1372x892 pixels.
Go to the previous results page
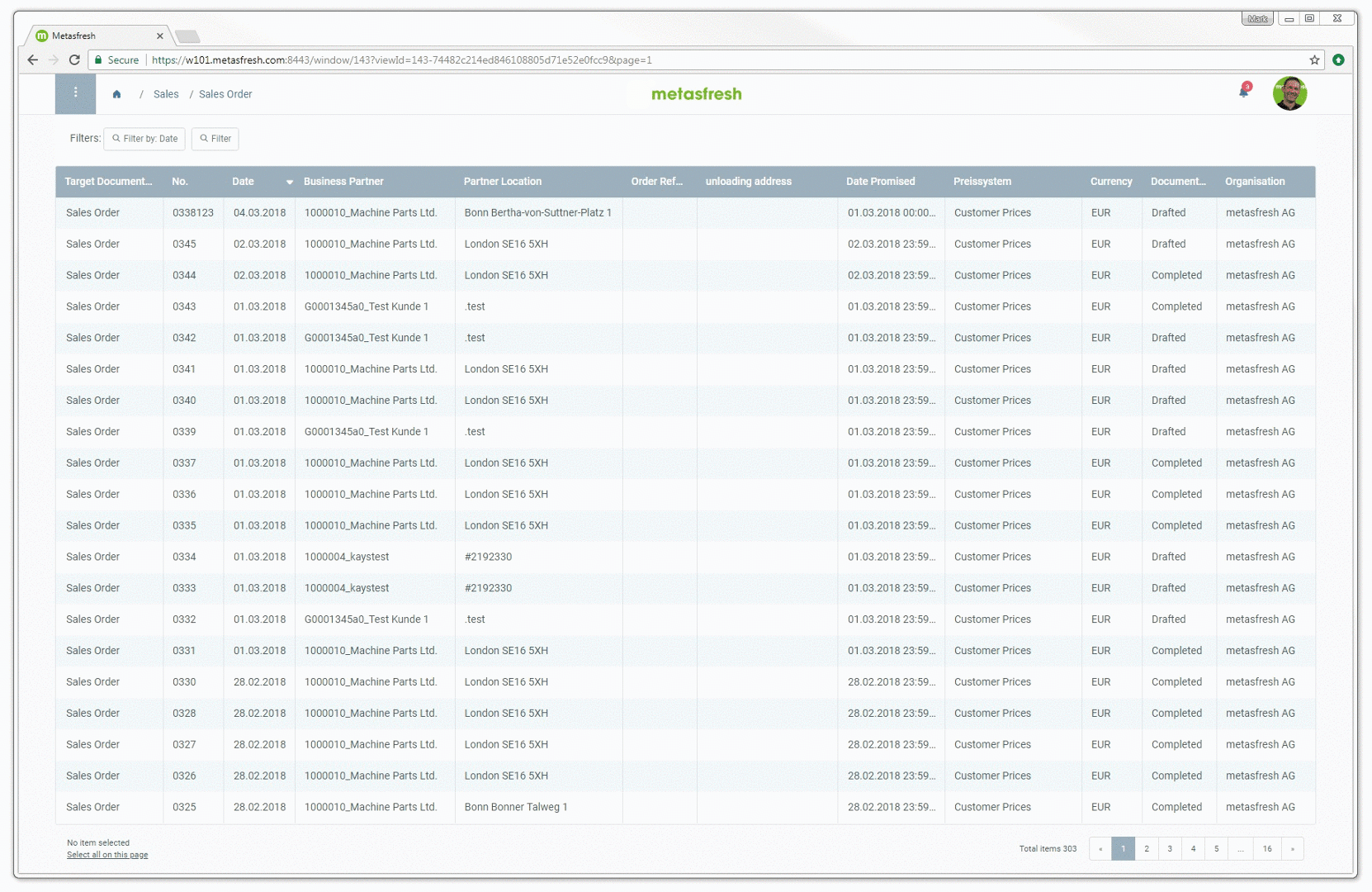coord(1100,849)
